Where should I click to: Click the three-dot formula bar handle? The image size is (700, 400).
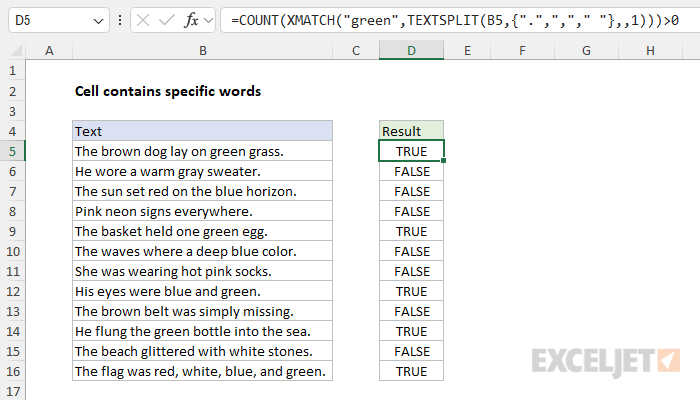[x=120, y=20]
